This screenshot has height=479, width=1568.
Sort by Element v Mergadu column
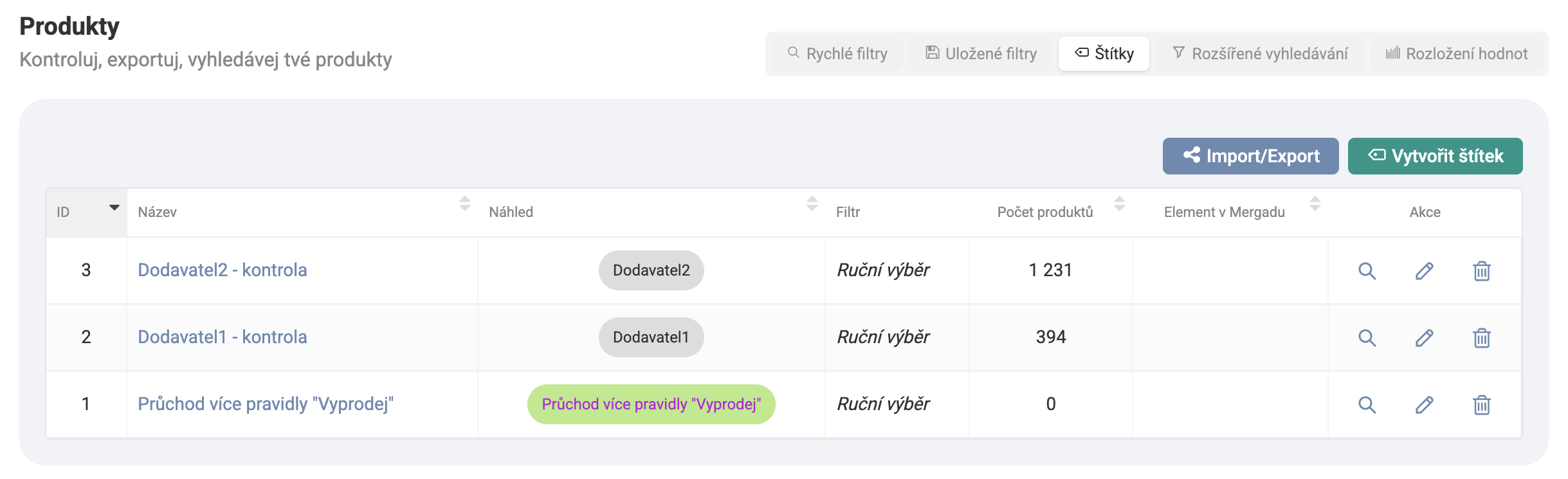pyautogui.click(x=1315, y=204)
